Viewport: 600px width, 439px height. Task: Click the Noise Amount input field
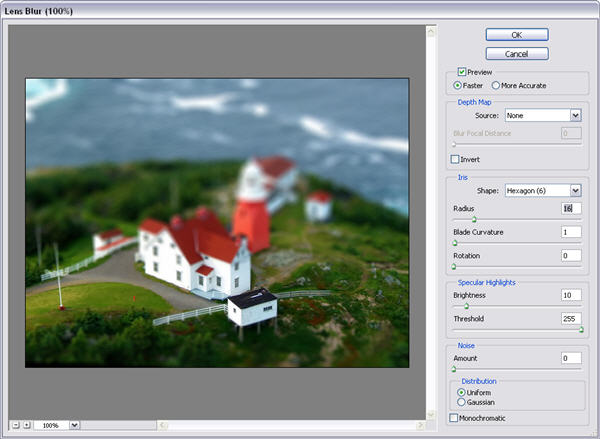571,358
